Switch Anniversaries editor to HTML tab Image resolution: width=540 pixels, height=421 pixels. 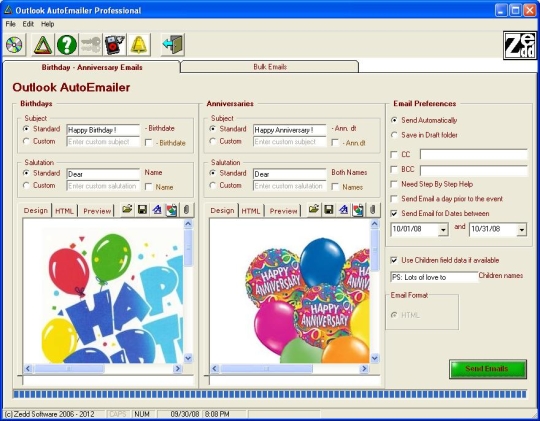coord(251,211)
